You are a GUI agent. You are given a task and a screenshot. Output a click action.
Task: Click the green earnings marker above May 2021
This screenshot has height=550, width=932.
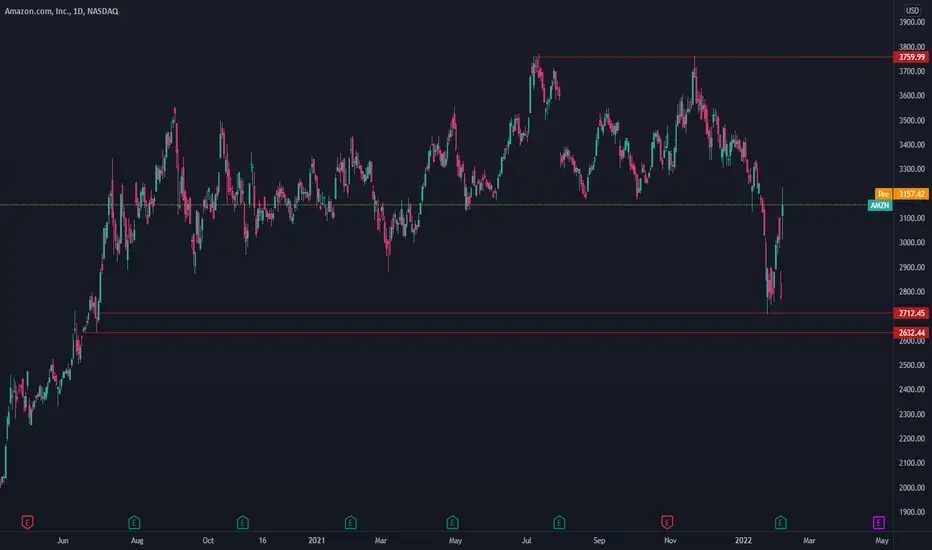click(452, 523)
